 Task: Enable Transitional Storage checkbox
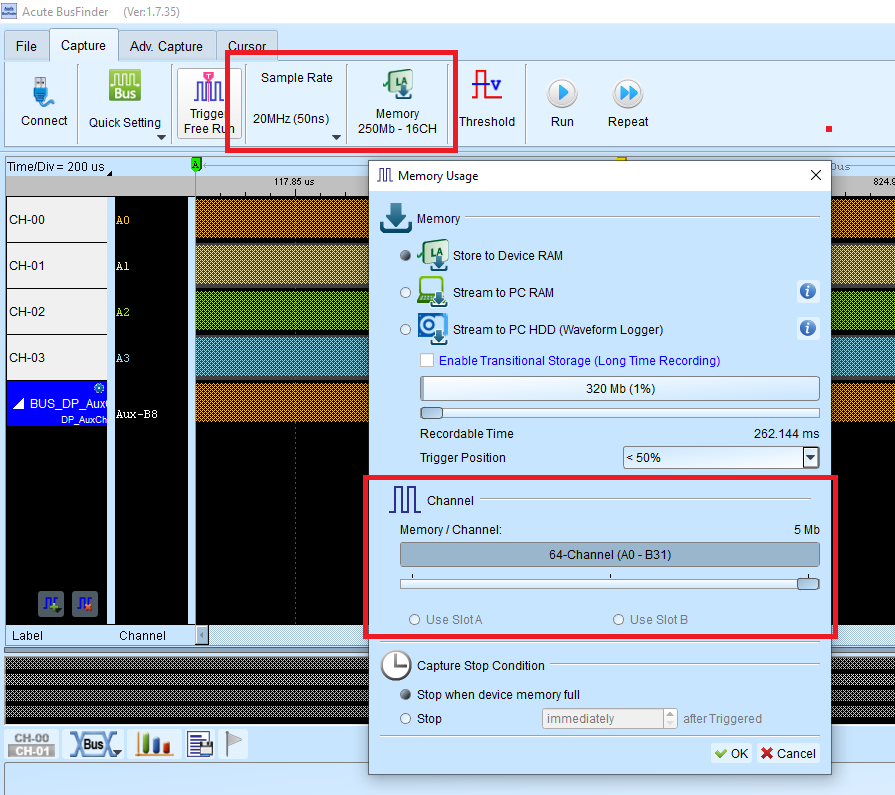[427, 361]
